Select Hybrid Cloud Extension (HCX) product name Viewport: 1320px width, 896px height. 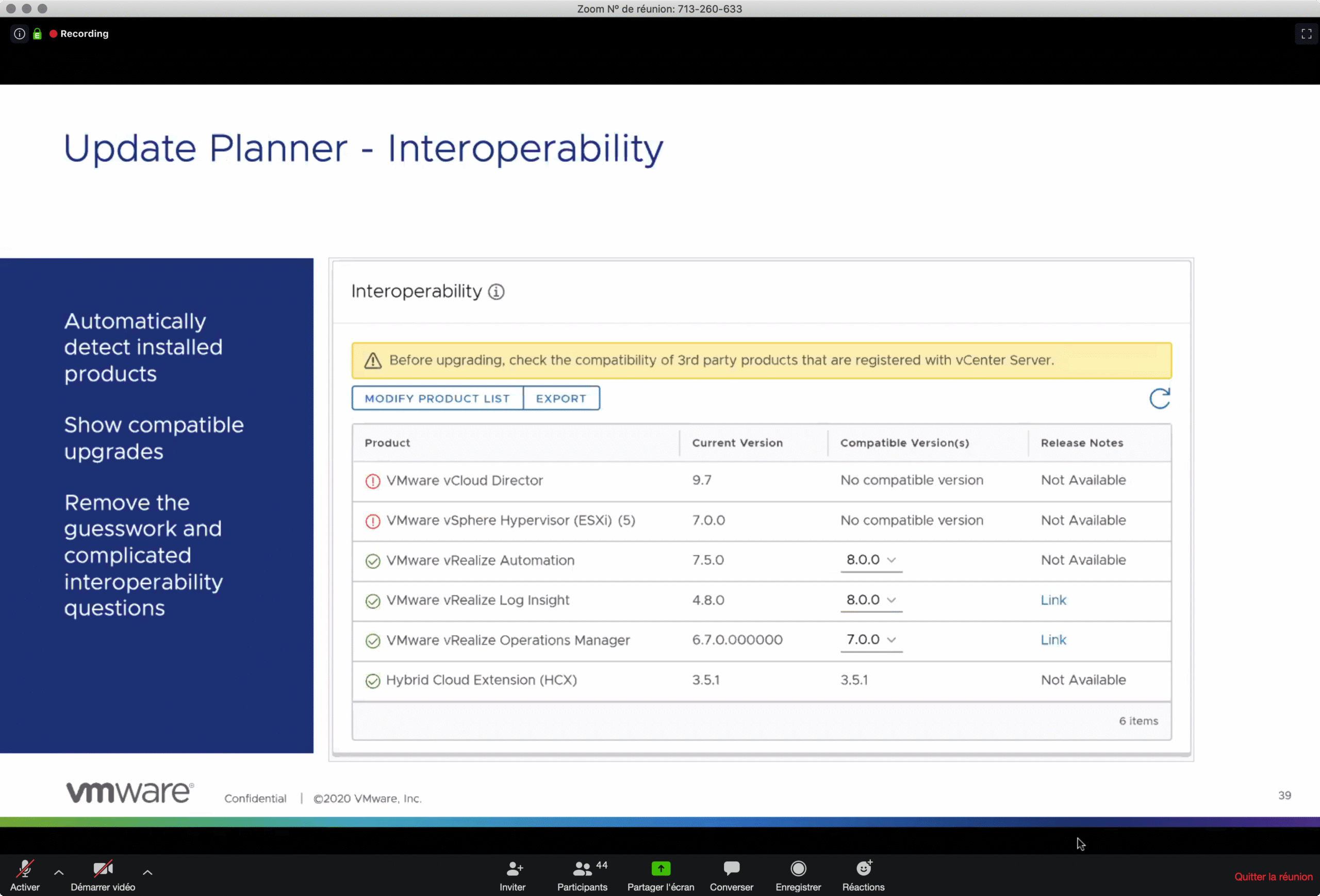tap(482, 680)
